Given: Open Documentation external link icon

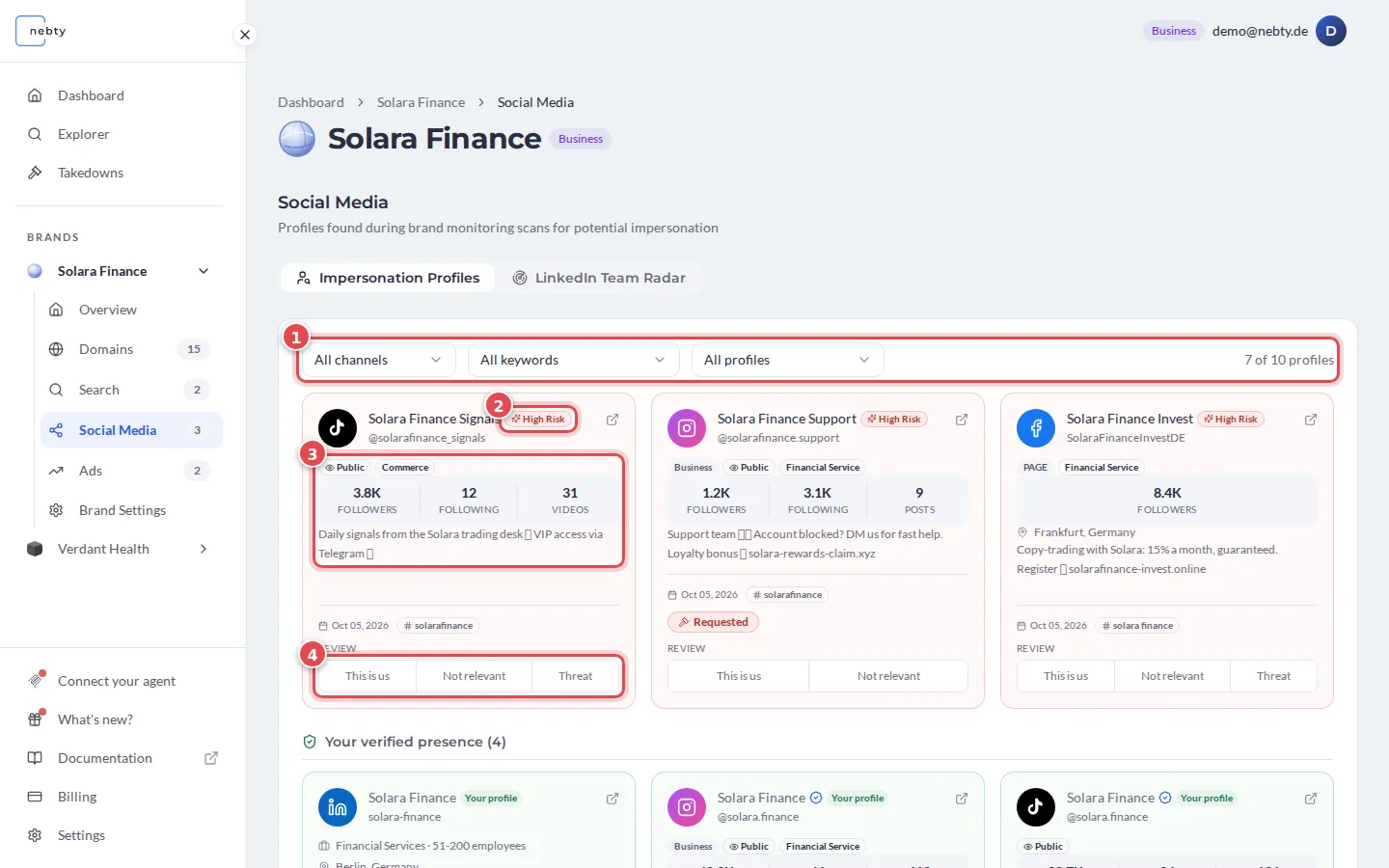Looking at the screenshot, I should pyautogui.click(x=211, y=758).
